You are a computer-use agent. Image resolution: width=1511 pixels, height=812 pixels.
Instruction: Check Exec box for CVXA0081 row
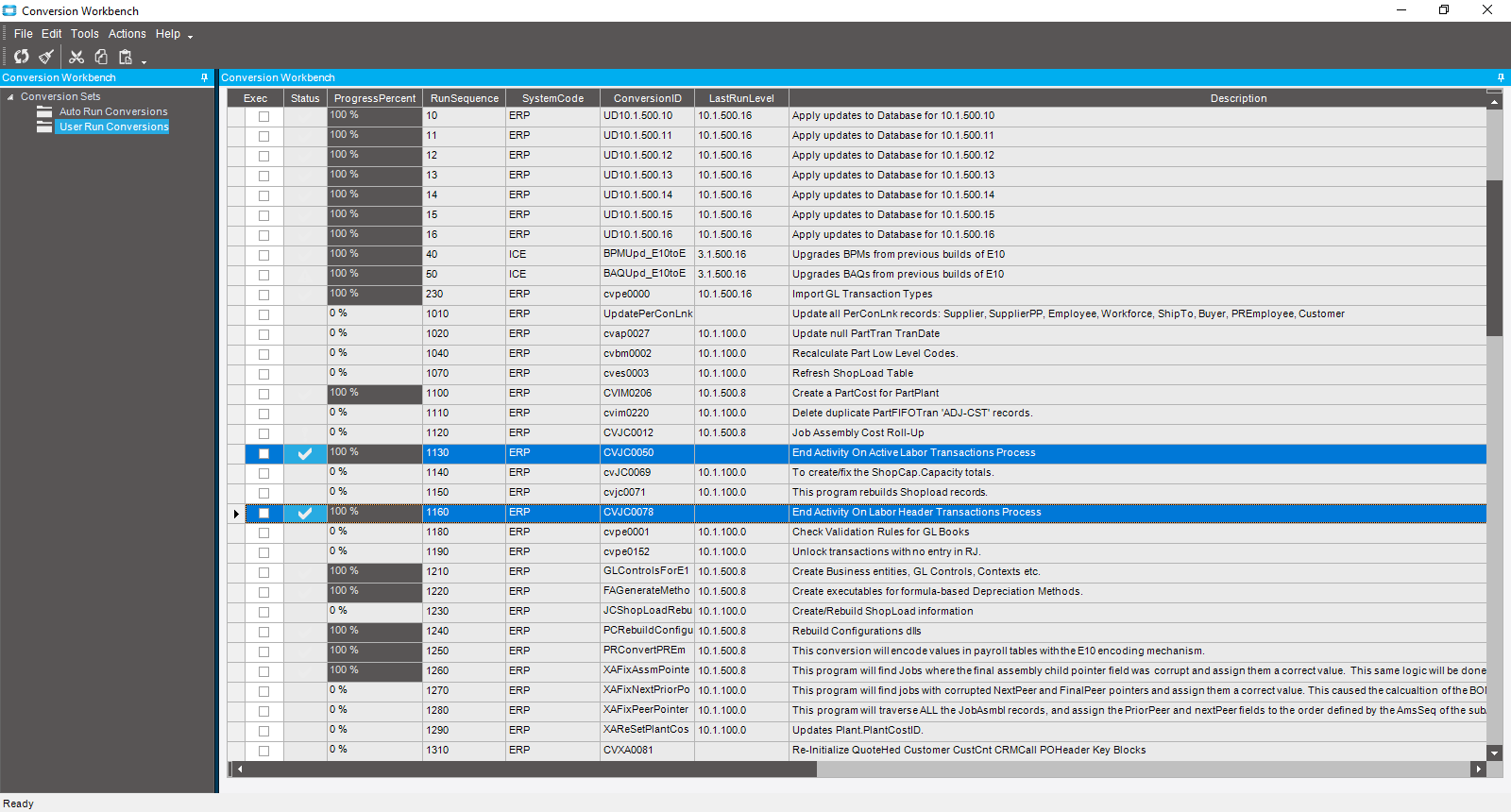pos(263,751)
